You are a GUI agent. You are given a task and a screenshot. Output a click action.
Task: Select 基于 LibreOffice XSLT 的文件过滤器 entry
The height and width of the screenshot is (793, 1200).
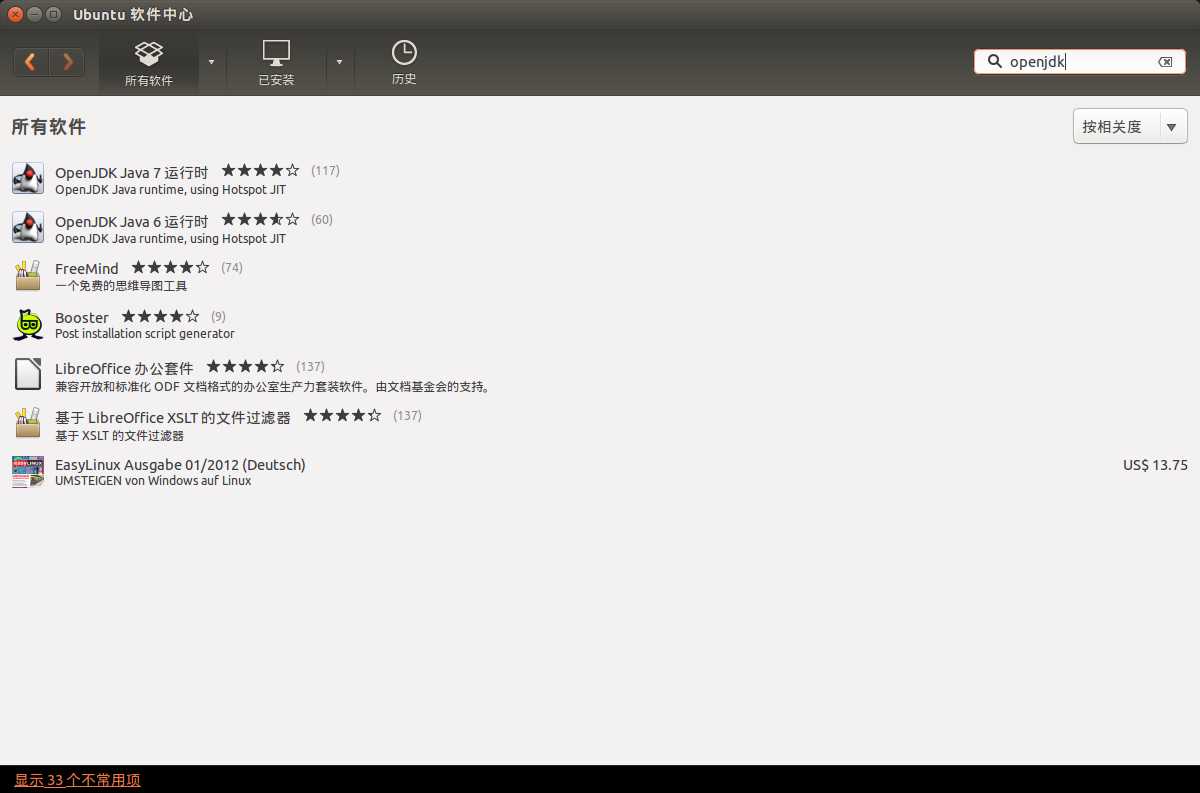tap(173, 417)
